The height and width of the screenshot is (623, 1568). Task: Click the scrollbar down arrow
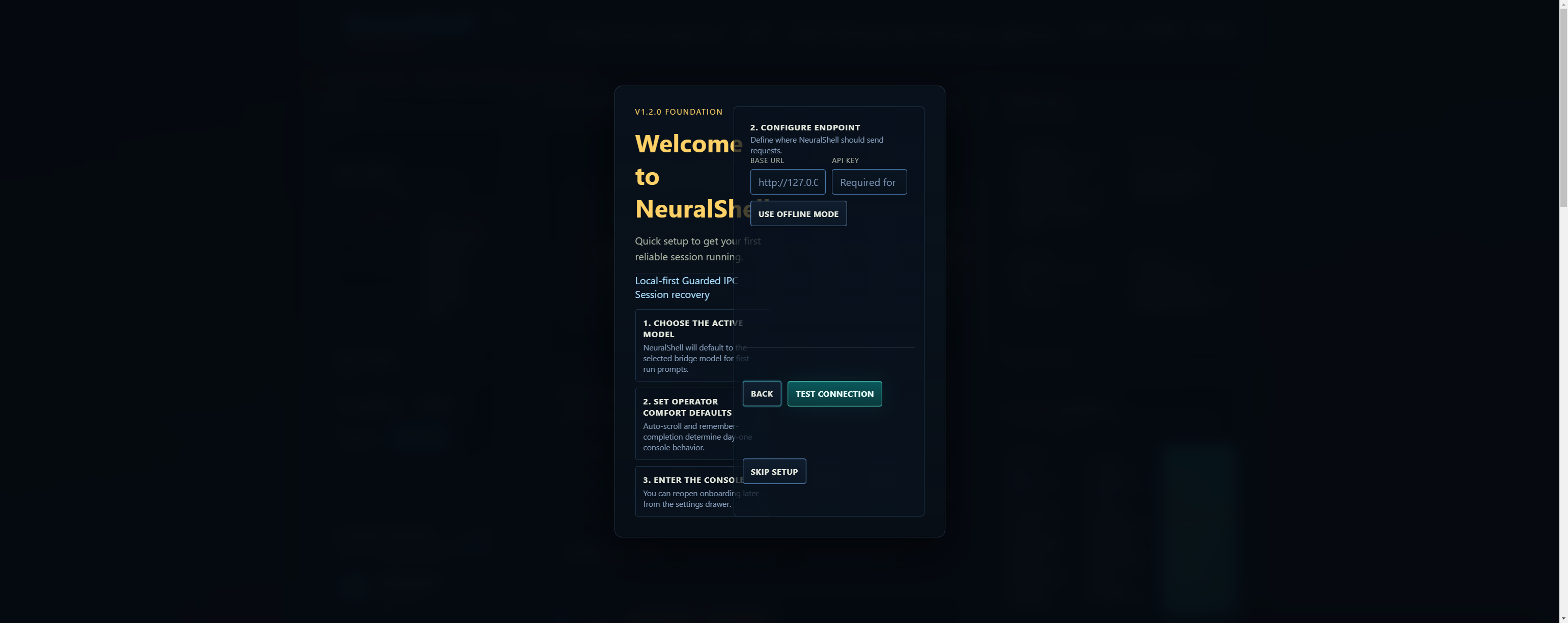1563,618
